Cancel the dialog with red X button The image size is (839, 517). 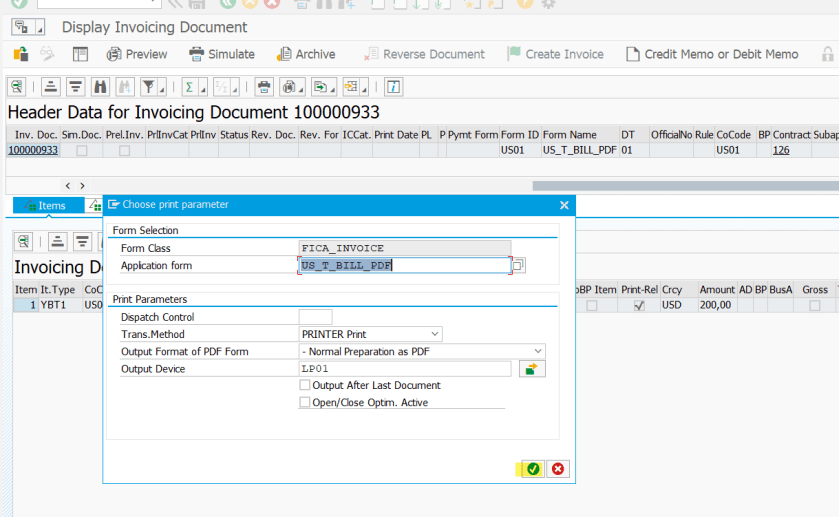[x=558, y=468]
